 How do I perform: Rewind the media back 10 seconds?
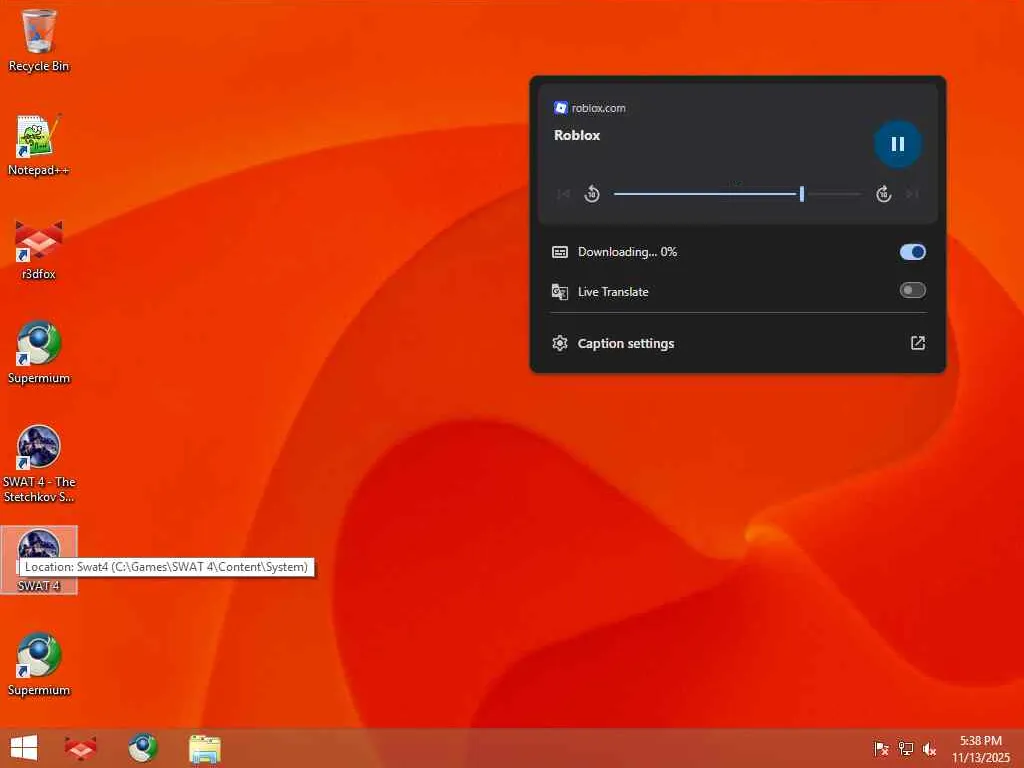[x=592, y=194]
